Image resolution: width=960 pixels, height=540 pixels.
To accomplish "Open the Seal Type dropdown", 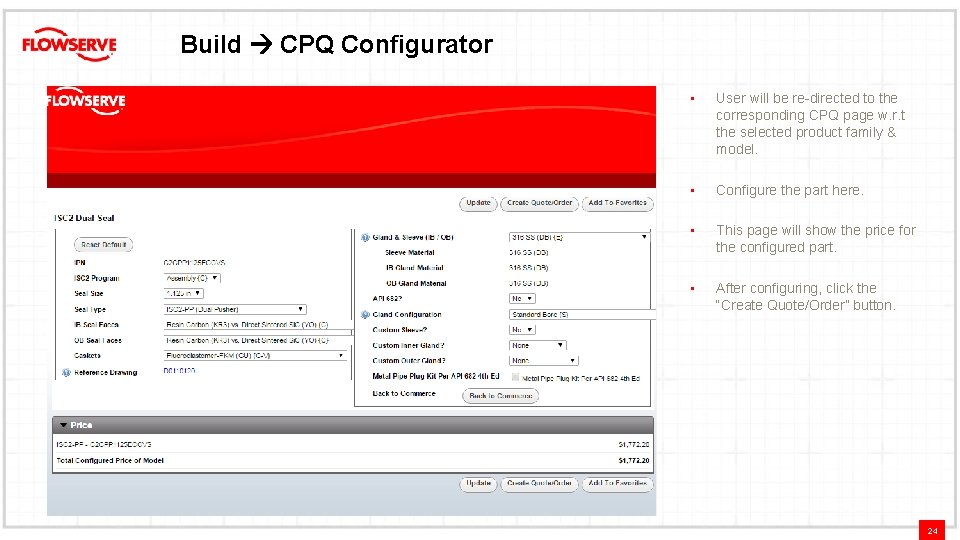I will click(235, 310).
